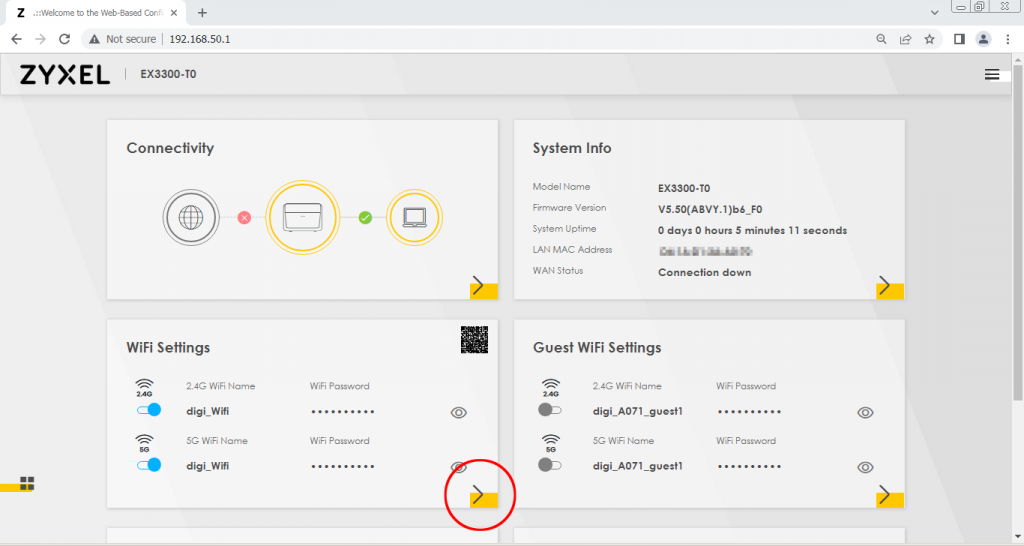Image resolution: width=1024 pixels, height=546 pixels.
Task: Enable the 2.4G guest WiFi toggle
Action: point(551,410)
